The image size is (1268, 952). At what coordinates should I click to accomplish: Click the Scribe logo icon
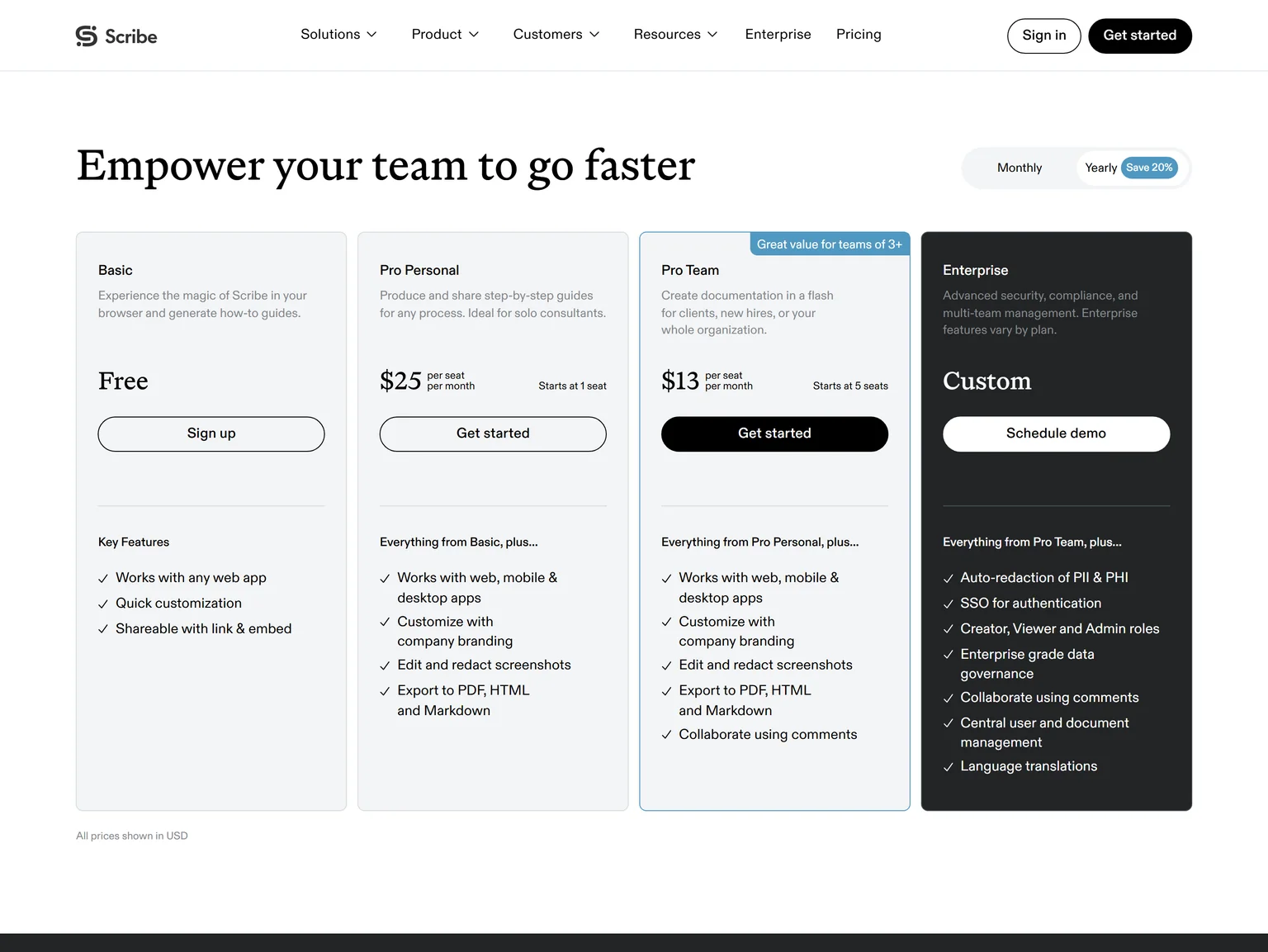coord(87,36)
